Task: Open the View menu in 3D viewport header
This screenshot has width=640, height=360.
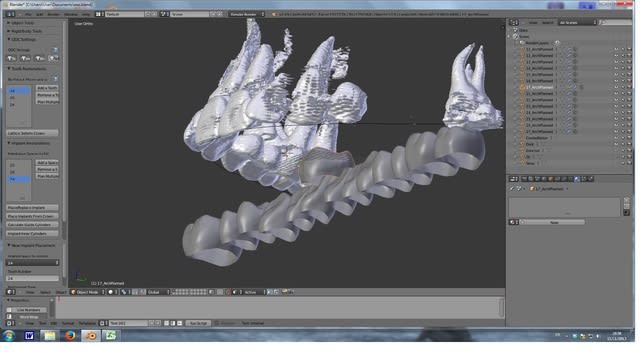Action: coord(30,292)
